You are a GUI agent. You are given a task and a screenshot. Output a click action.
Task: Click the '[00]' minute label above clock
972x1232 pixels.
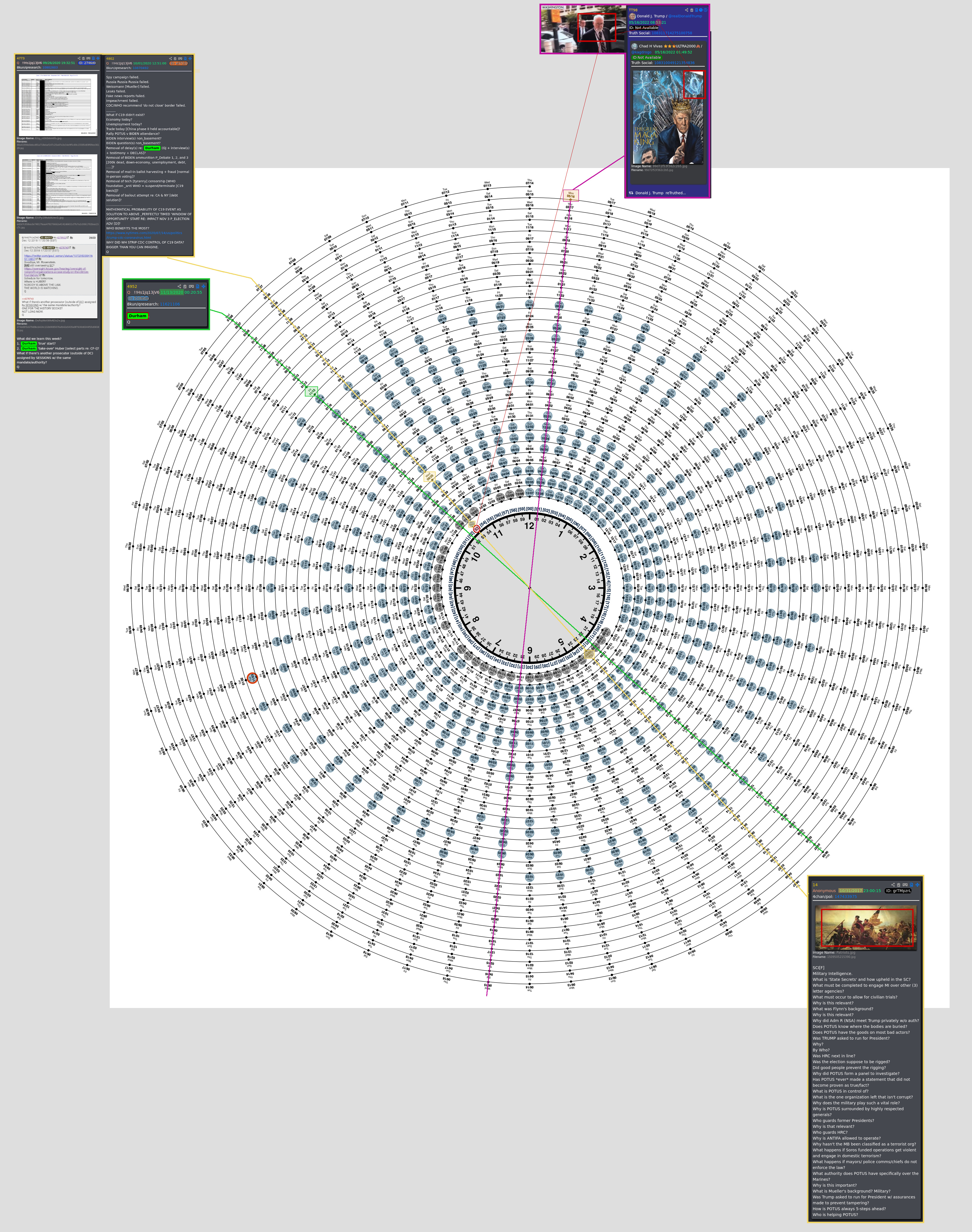point(530,509)
